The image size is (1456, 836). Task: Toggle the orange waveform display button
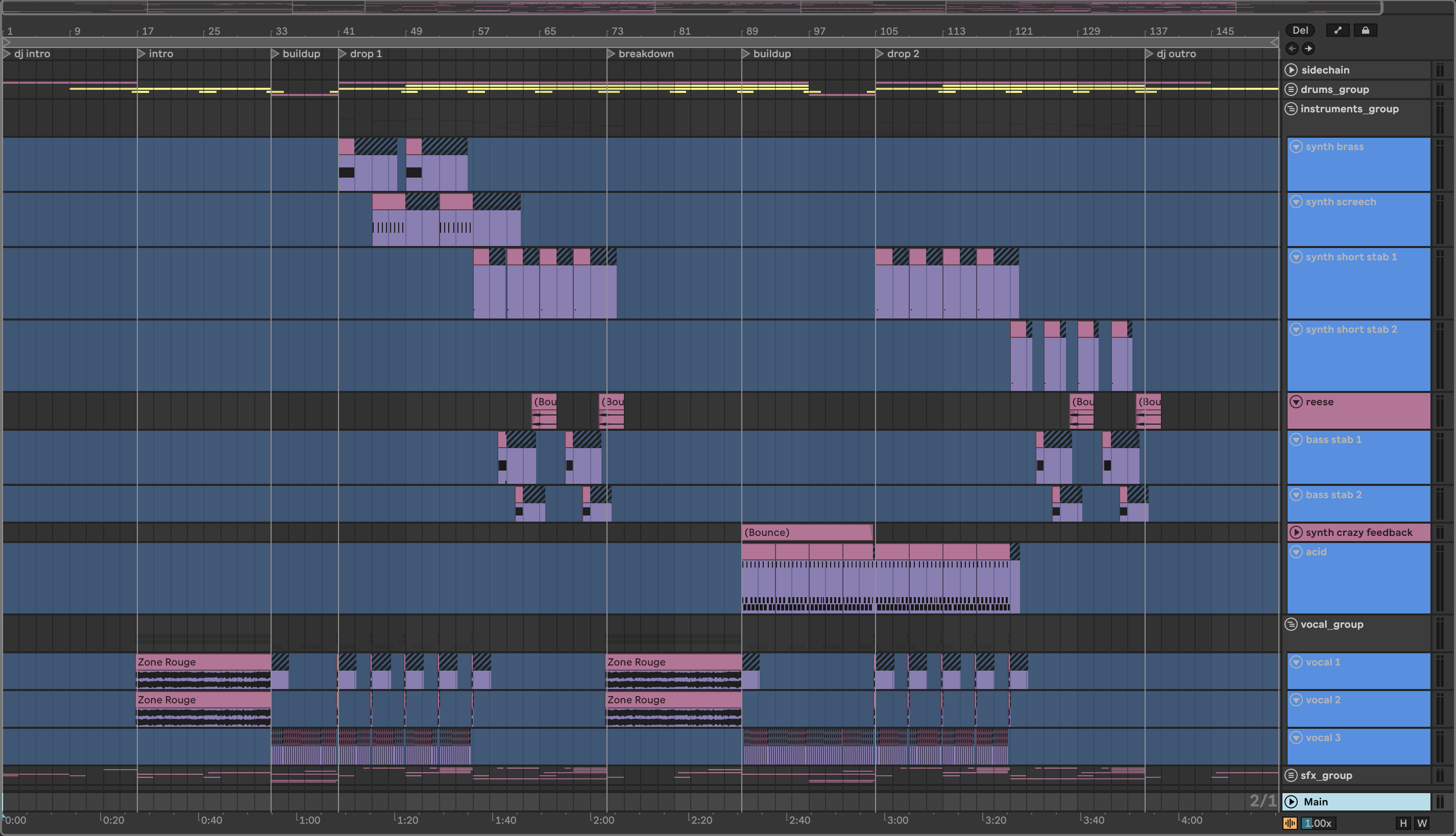point(1290,823)
